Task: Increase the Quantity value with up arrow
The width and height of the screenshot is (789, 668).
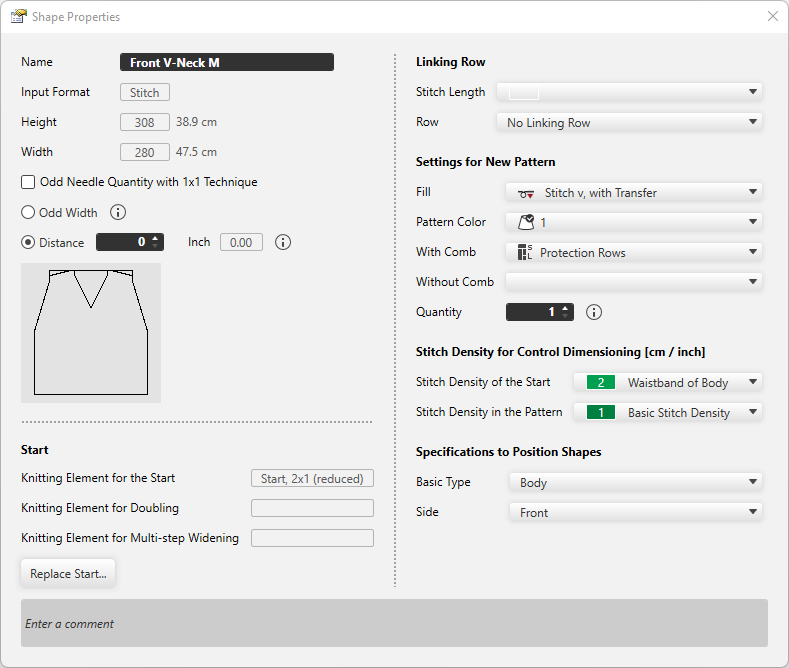Action: 566,308
